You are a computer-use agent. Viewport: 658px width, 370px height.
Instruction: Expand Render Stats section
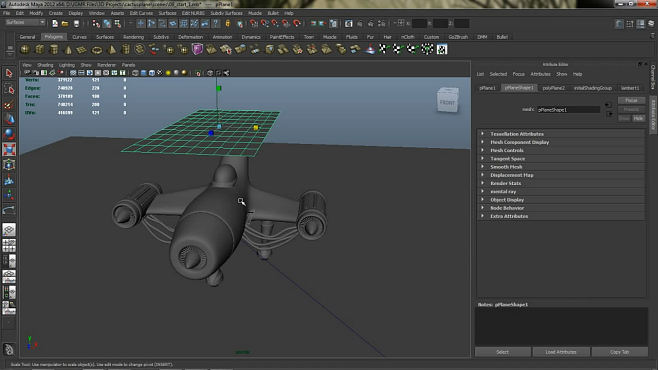pos(561,183)
